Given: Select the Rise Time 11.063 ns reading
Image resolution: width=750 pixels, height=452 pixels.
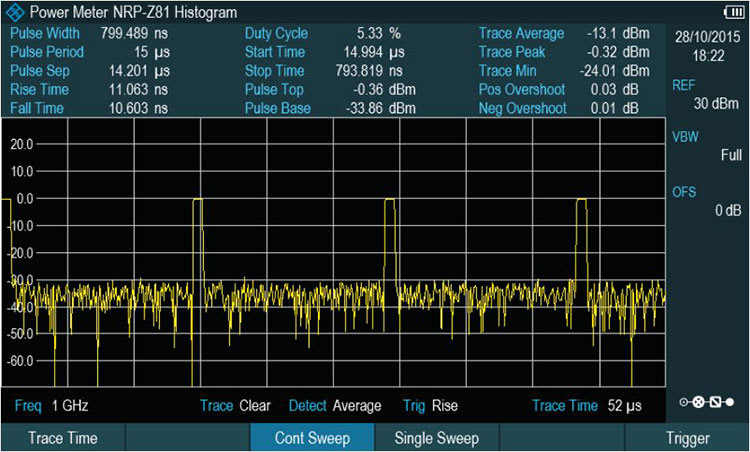Looking at the screenshot, I should coord(89,89).
